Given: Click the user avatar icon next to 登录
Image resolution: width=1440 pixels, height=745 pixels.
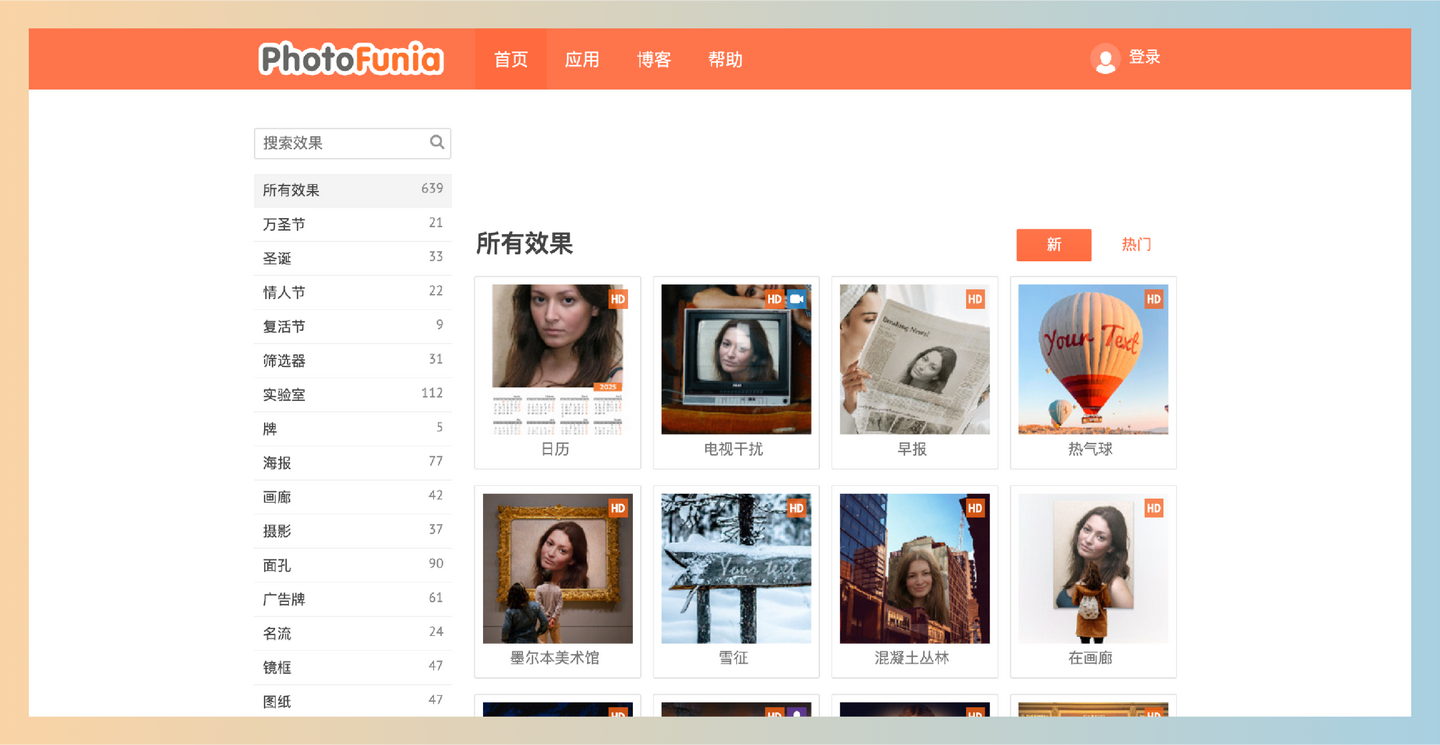Looking at the screenshot, I should pos(1105,58).
